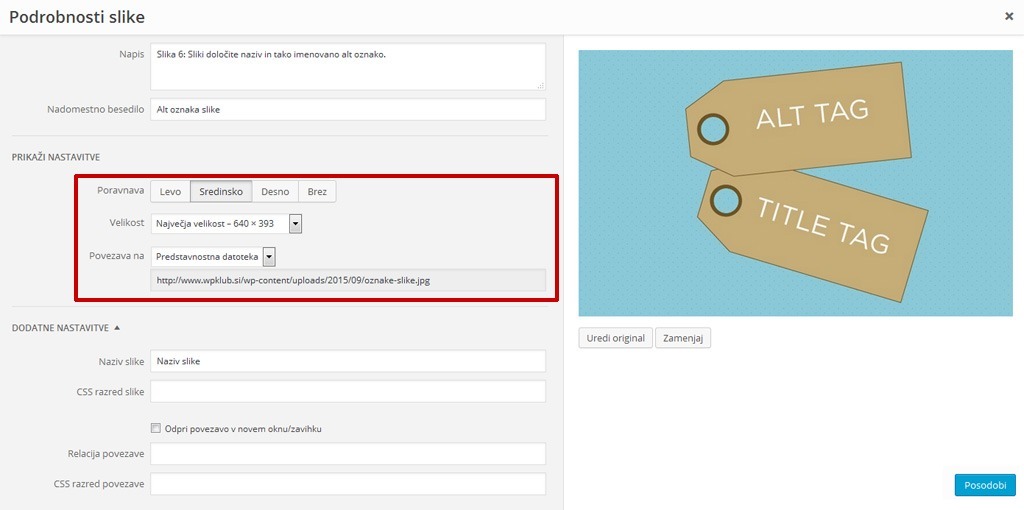Click the Relacija povezave field
This screenshot has width=1024, height=510.
347,454
